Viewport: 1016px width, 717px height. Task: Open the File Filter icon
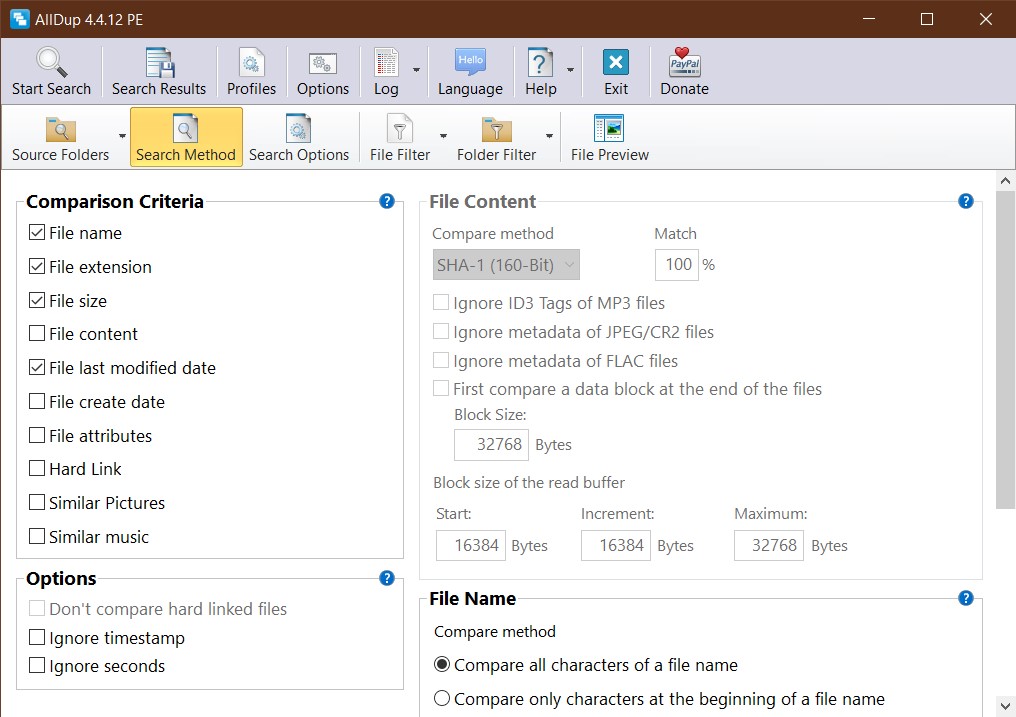400,128
